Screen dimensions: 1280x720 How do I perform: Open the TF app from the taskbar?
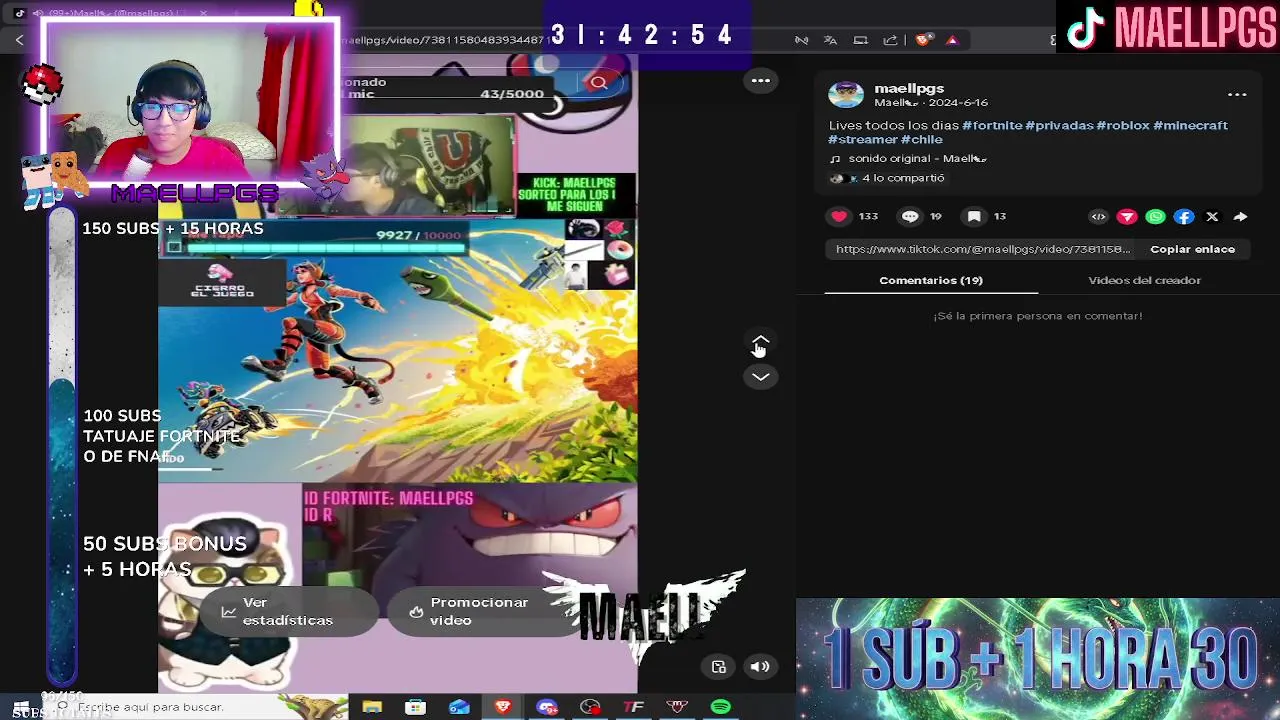point(634,707)
